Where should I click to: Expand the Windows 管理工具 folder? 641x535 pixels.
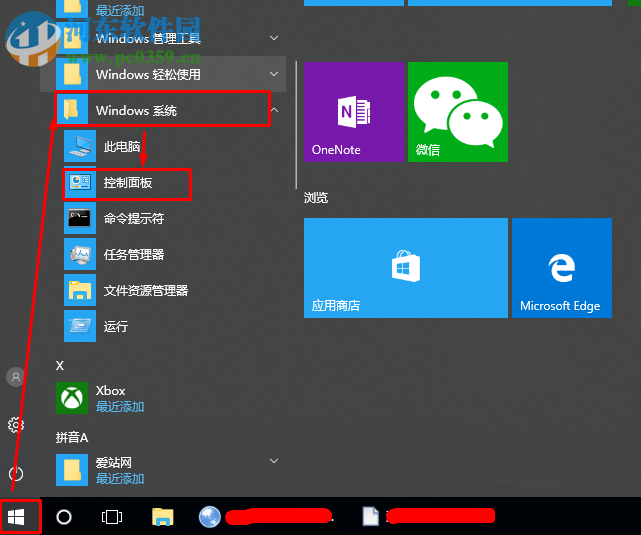274,38
